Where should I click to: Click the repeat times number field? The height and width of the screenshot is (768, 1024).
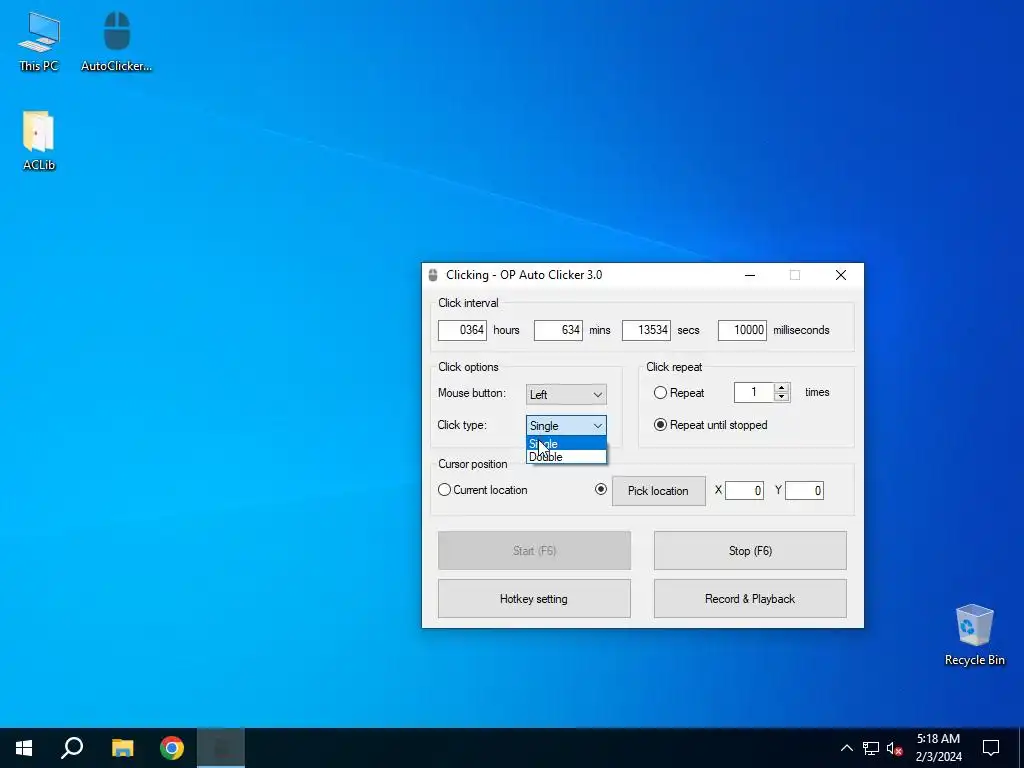tap(754, 392)
